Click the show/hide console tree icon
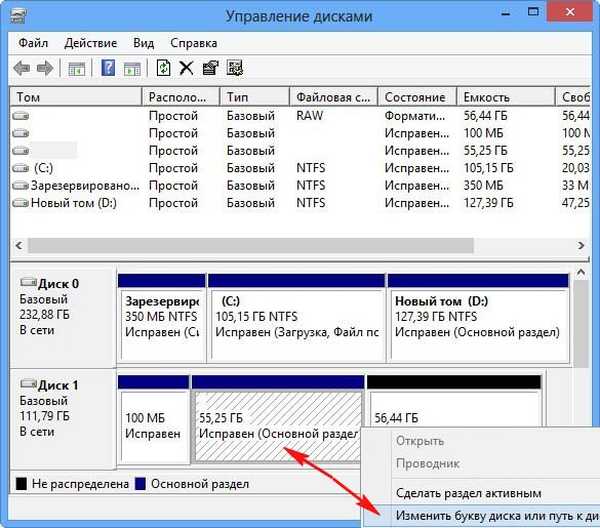The image size is (600, 528). coord(76,68)
